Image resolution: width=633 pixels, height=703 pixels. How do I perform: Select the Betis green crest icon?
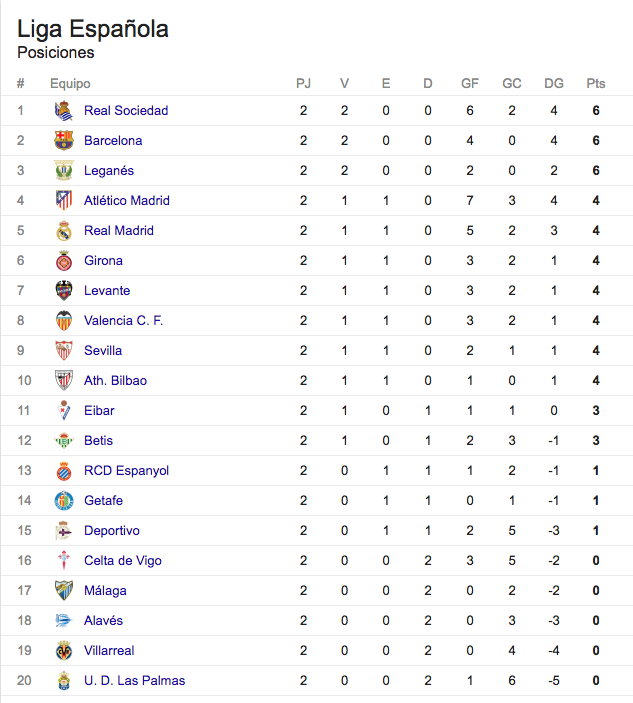64,441
